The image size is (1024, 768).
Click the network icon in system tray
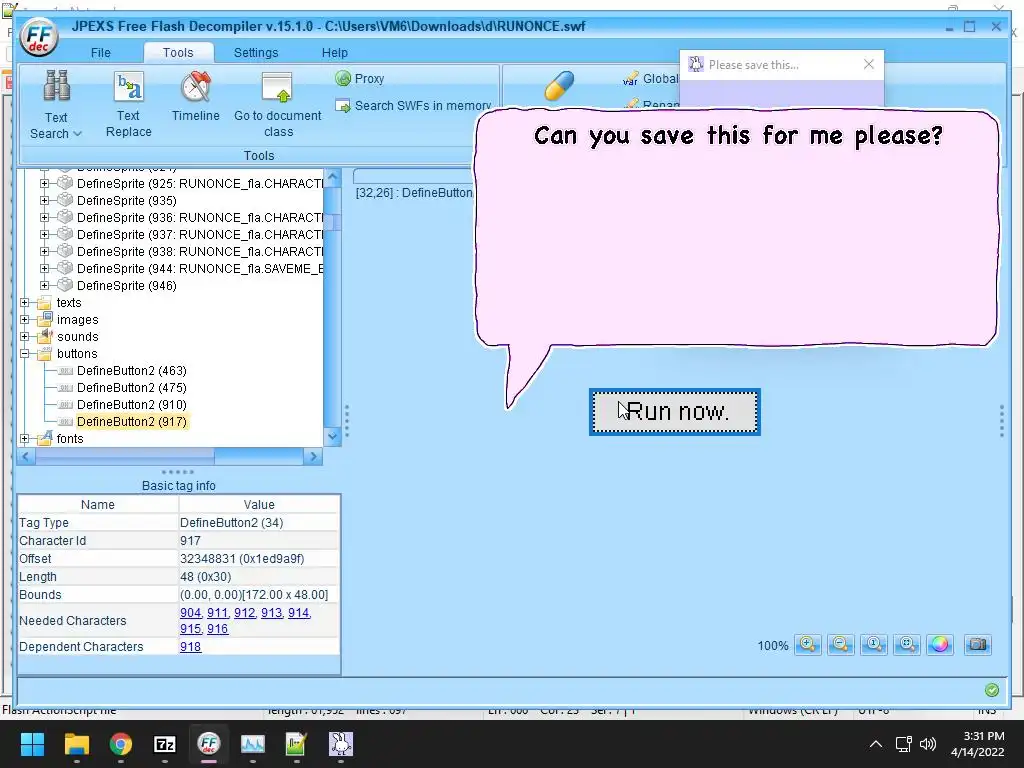903,744
